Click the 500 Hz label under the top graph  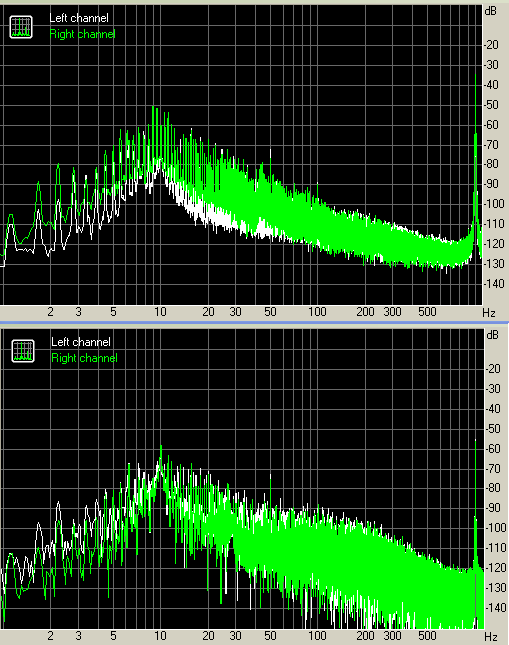(427, 312)
